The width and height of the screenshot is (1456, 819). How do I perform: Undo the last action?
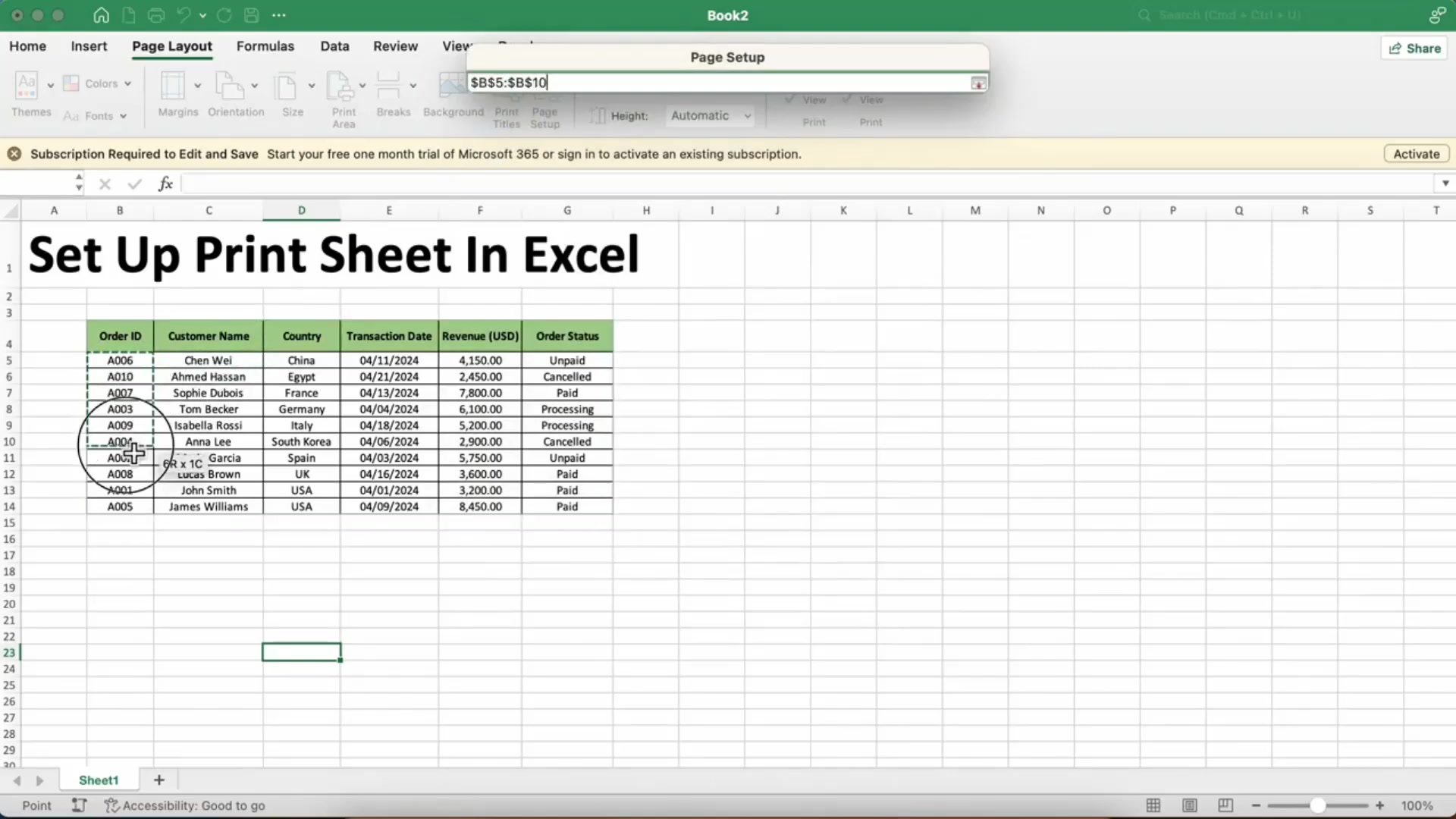tap(184, 15)
